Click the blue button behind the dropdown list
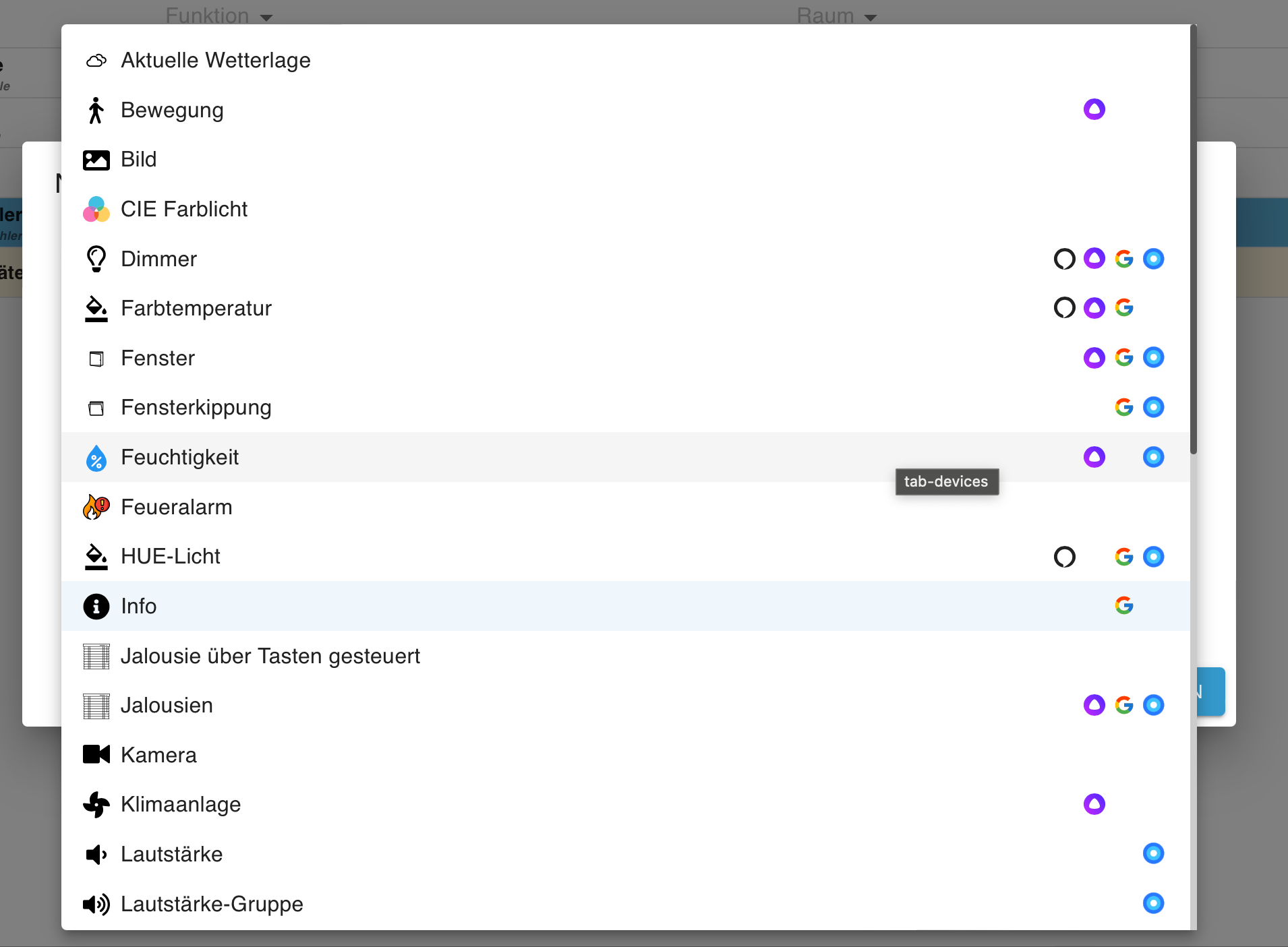 point(1211,692)
